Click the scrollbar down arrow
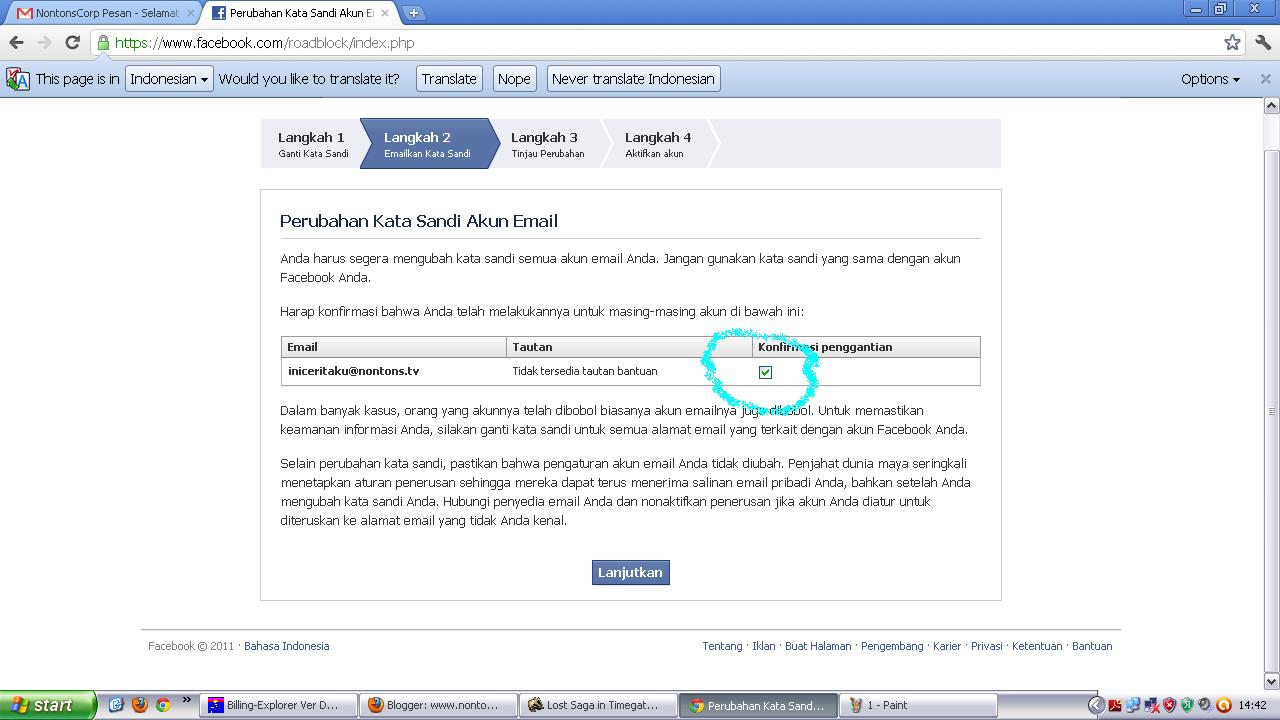Viewport: 1280px width, 720px height. [1271, 681]
